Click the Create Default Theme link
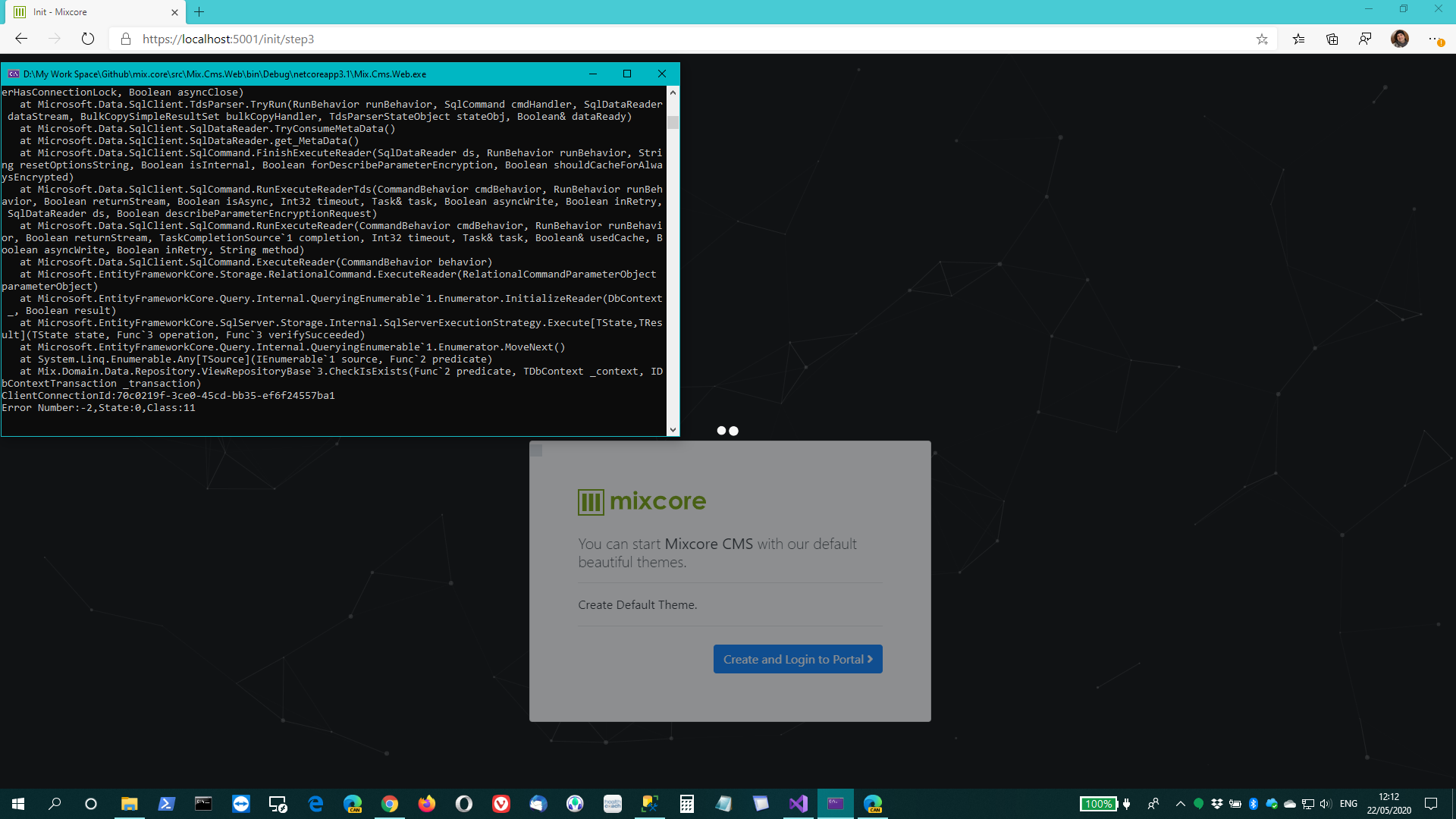This screenshot has width=1456, height=819. [x=637, y=604]
